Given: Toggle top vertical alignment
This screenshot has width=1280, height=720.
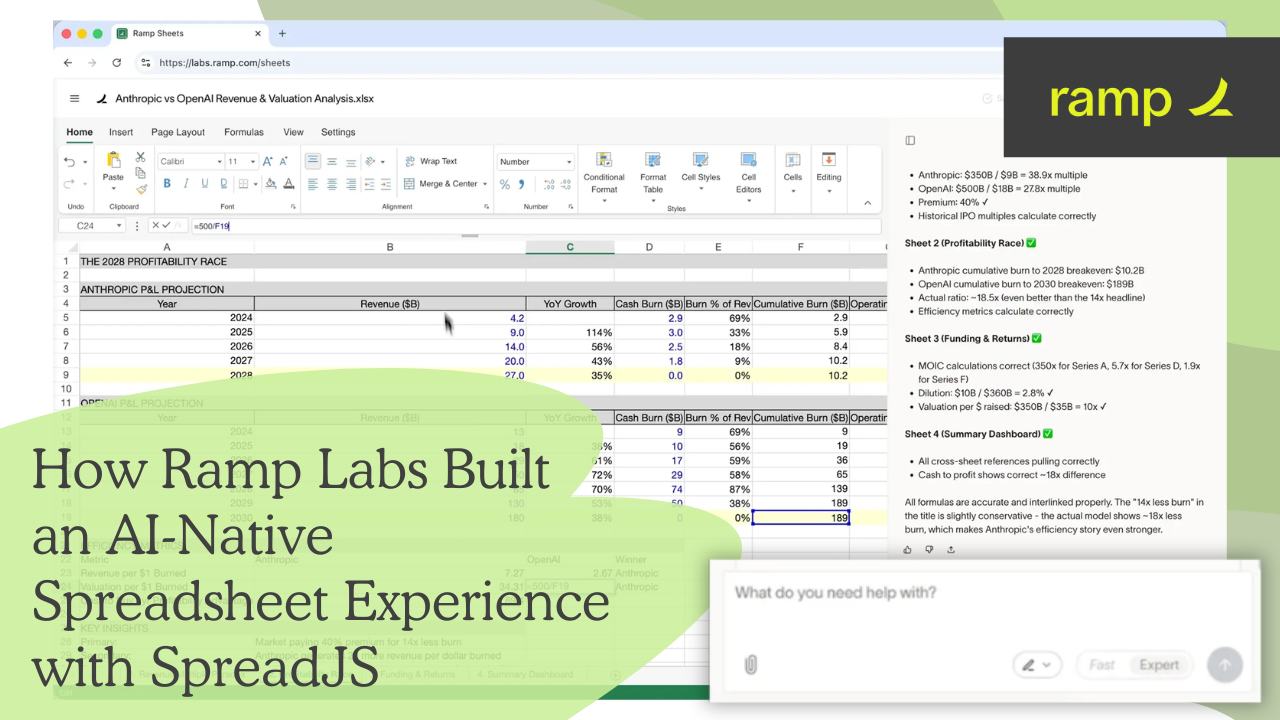Looking at the screenshot, I should (312, 161).
